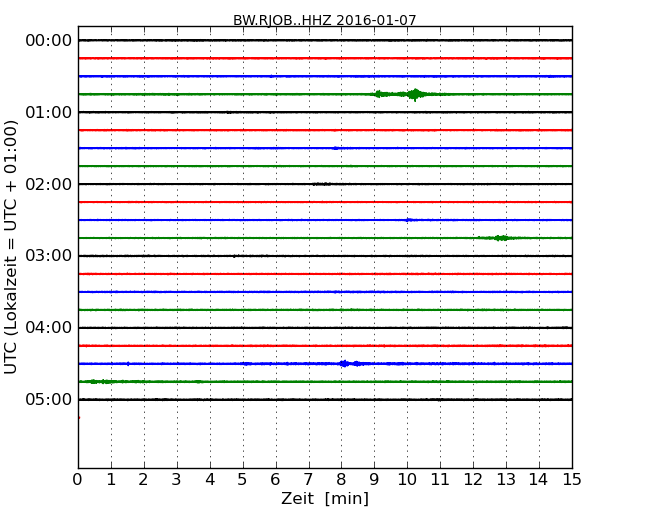Viewport: 650px width, 520px height.
Task: Click x-axis tick label 11
Action: pos(440,480)
